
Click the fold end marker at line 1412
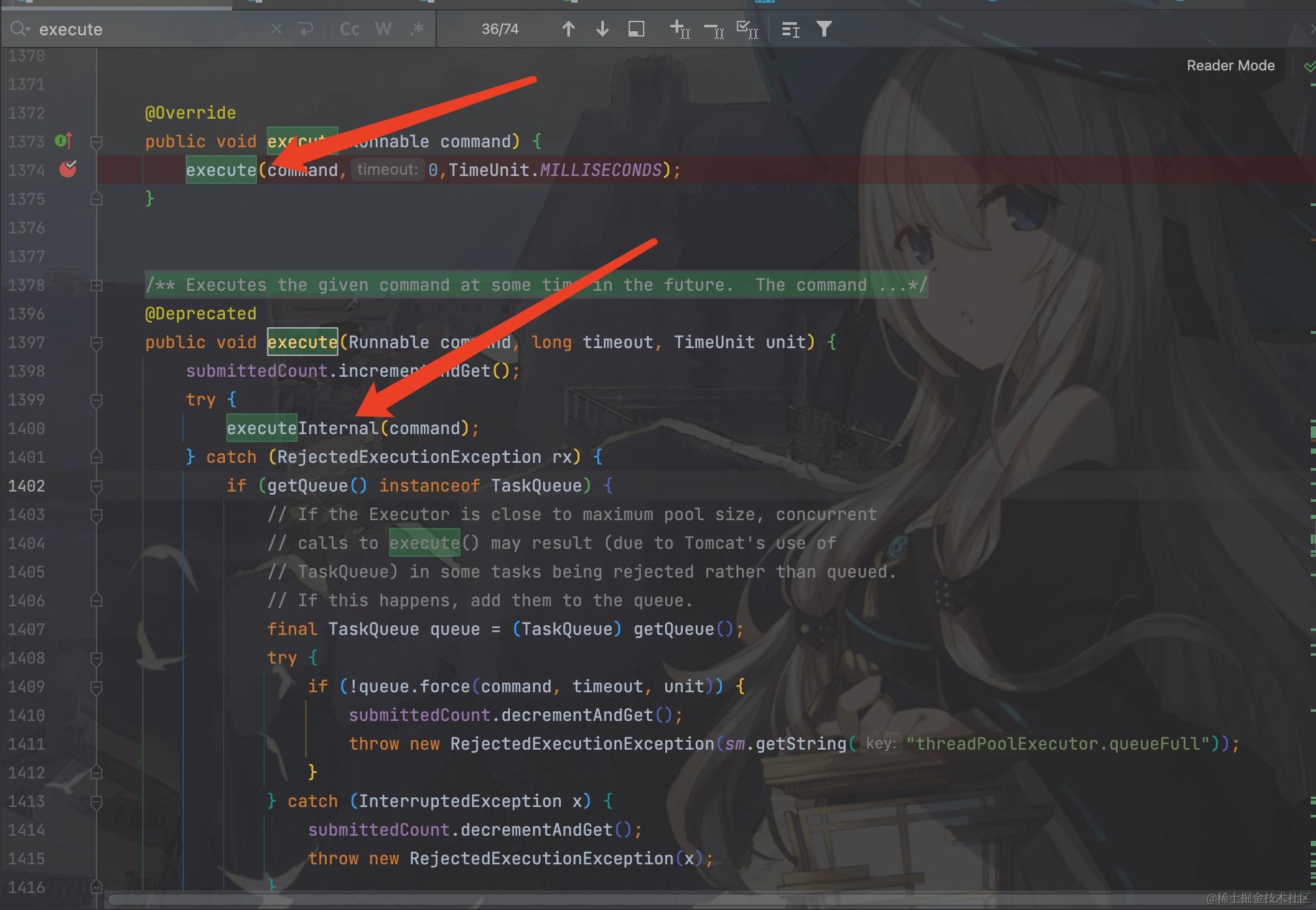(97, 772)
